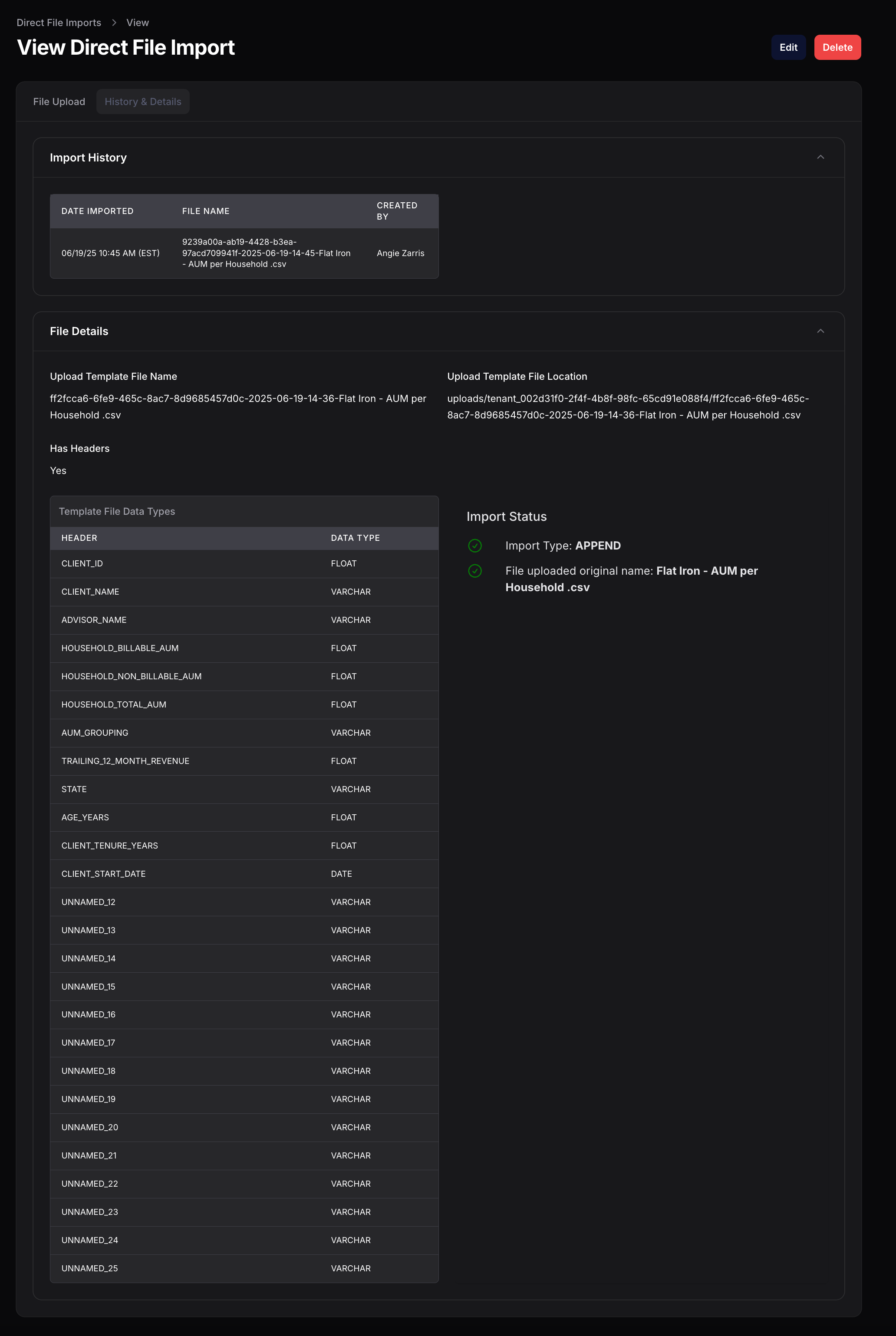Collapse the File Details section
Image resolution: width=896 pixels, height=1336 pixels.
pos(821,331)
